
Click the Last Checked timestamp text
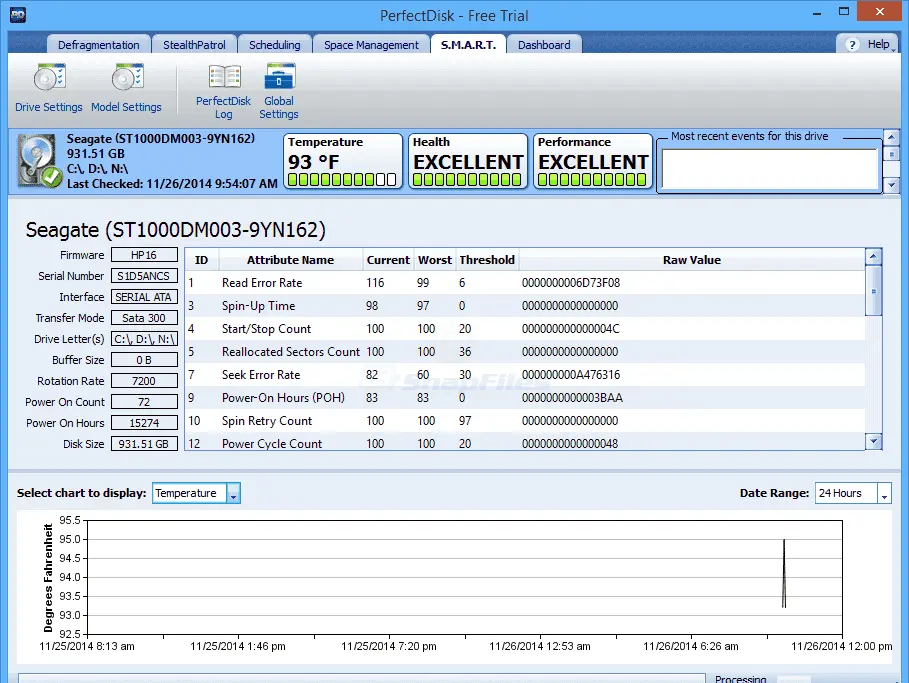click(172, 184)
